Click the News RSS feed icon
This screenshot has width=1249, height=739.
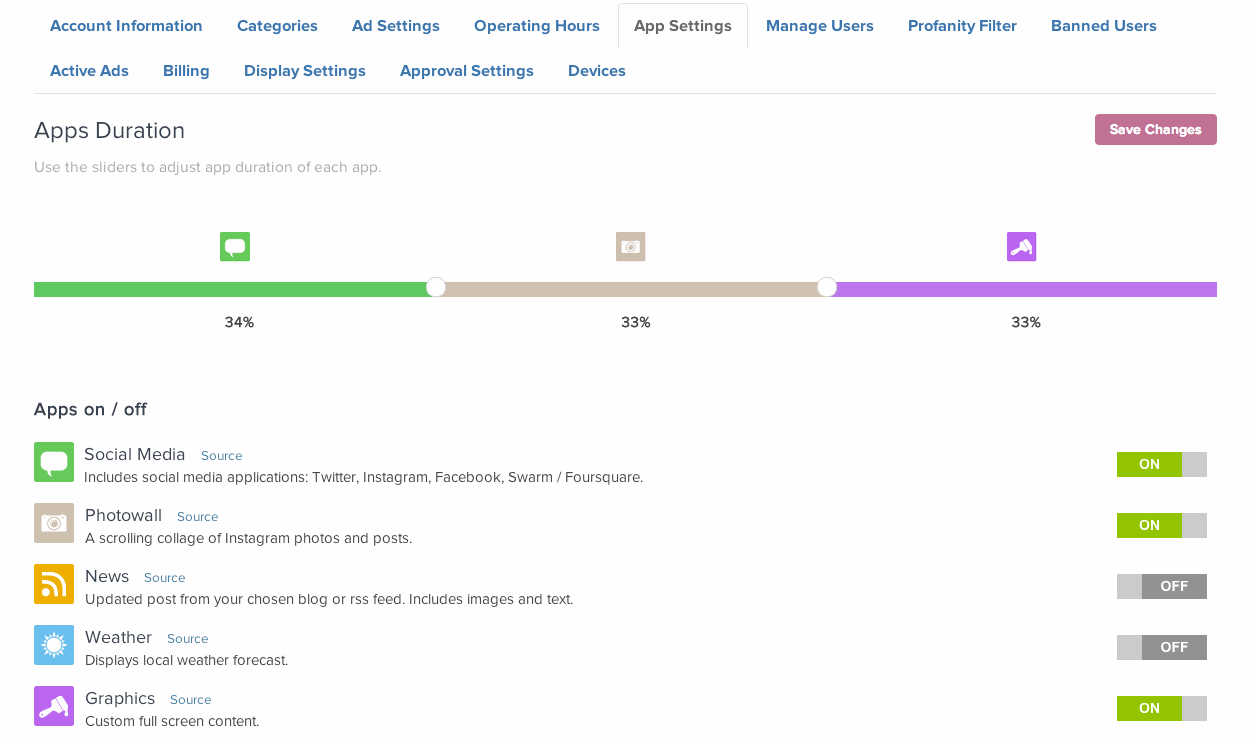click(x=53, y=584)
